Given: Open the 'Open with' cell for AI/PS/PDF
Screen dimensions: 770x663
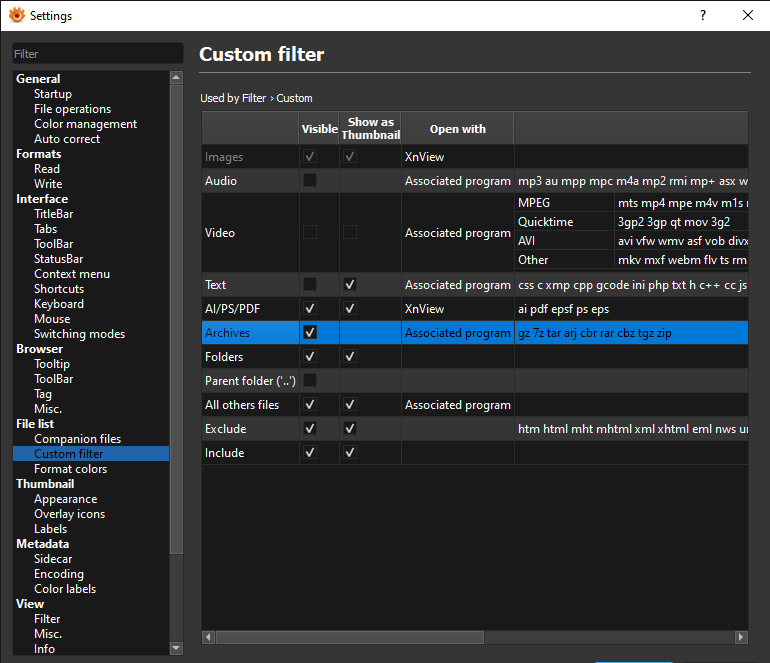Looking at the screenshot, I should coord(457,309).
